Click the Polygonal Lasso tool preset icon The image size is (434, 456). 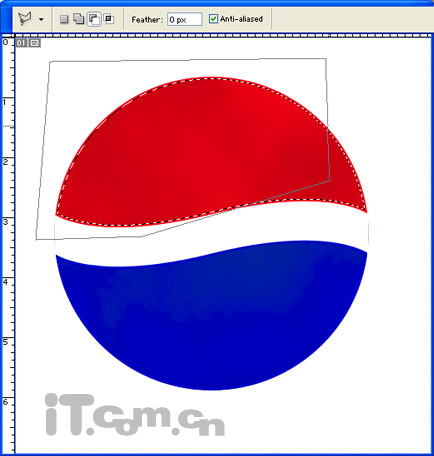click(x=25, y=19)
